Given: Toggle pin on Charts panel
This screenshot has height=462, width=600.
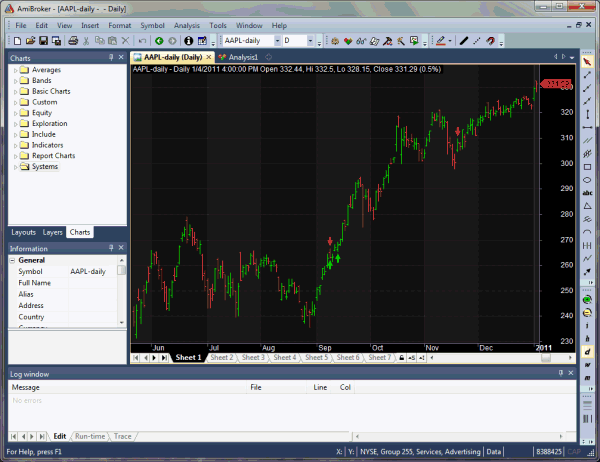Looking at the screenshot, I should tap(111, 57).
